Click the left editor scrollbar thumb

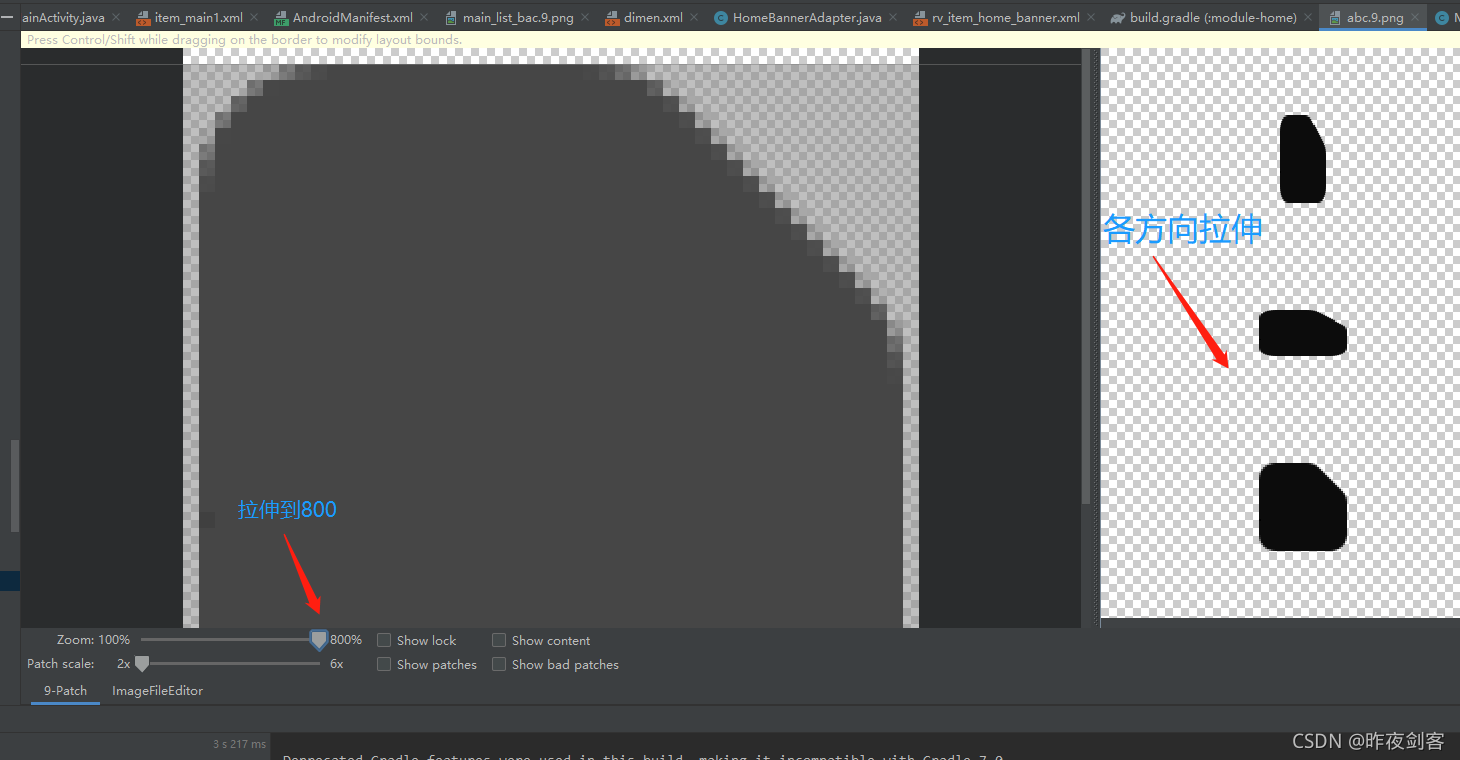click(x=13, y=485)
